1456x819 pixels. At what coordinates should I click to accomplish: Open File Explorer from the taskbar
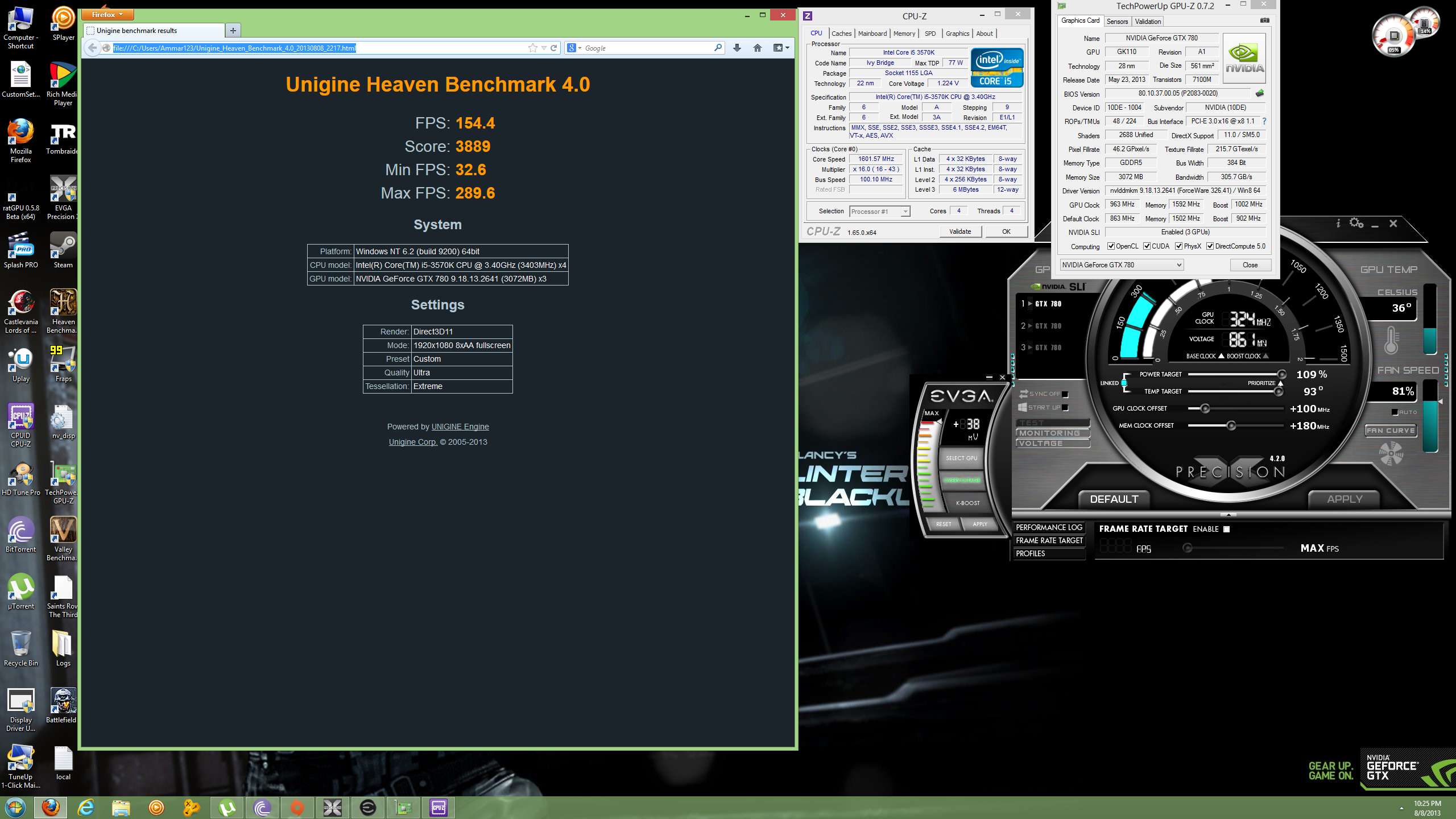click(121, 808)
